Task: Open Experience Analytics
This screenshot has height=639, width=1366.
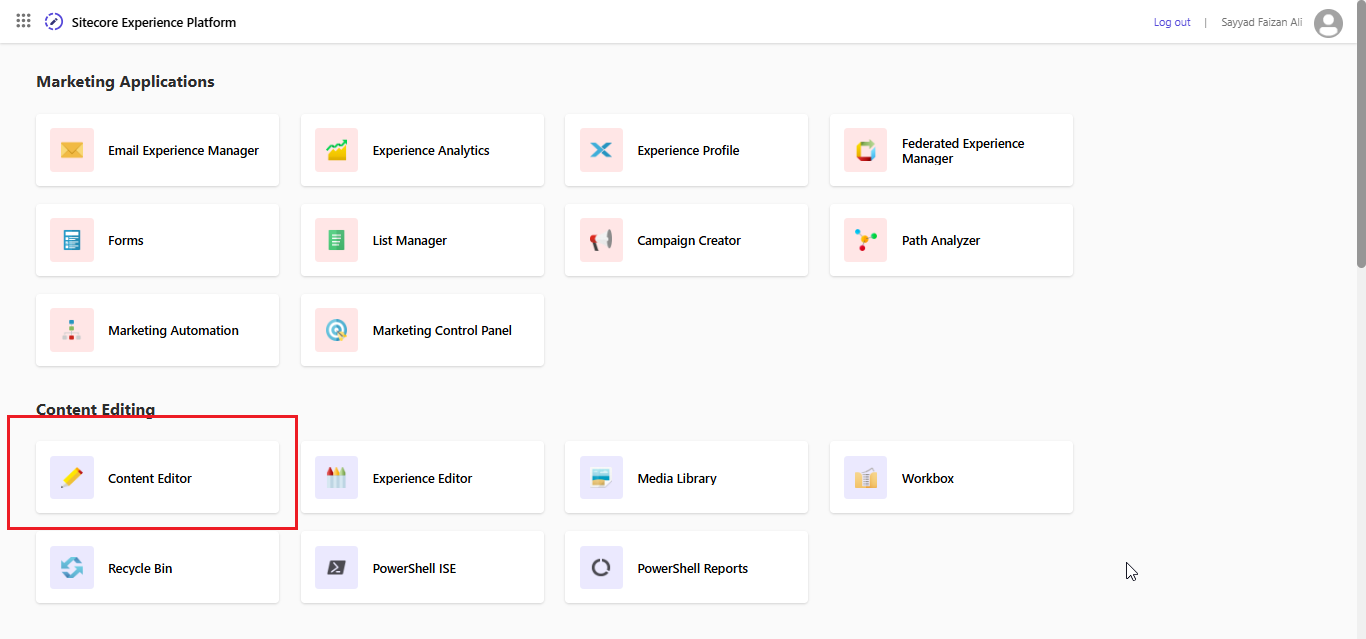Action: (x=430, y=150)
